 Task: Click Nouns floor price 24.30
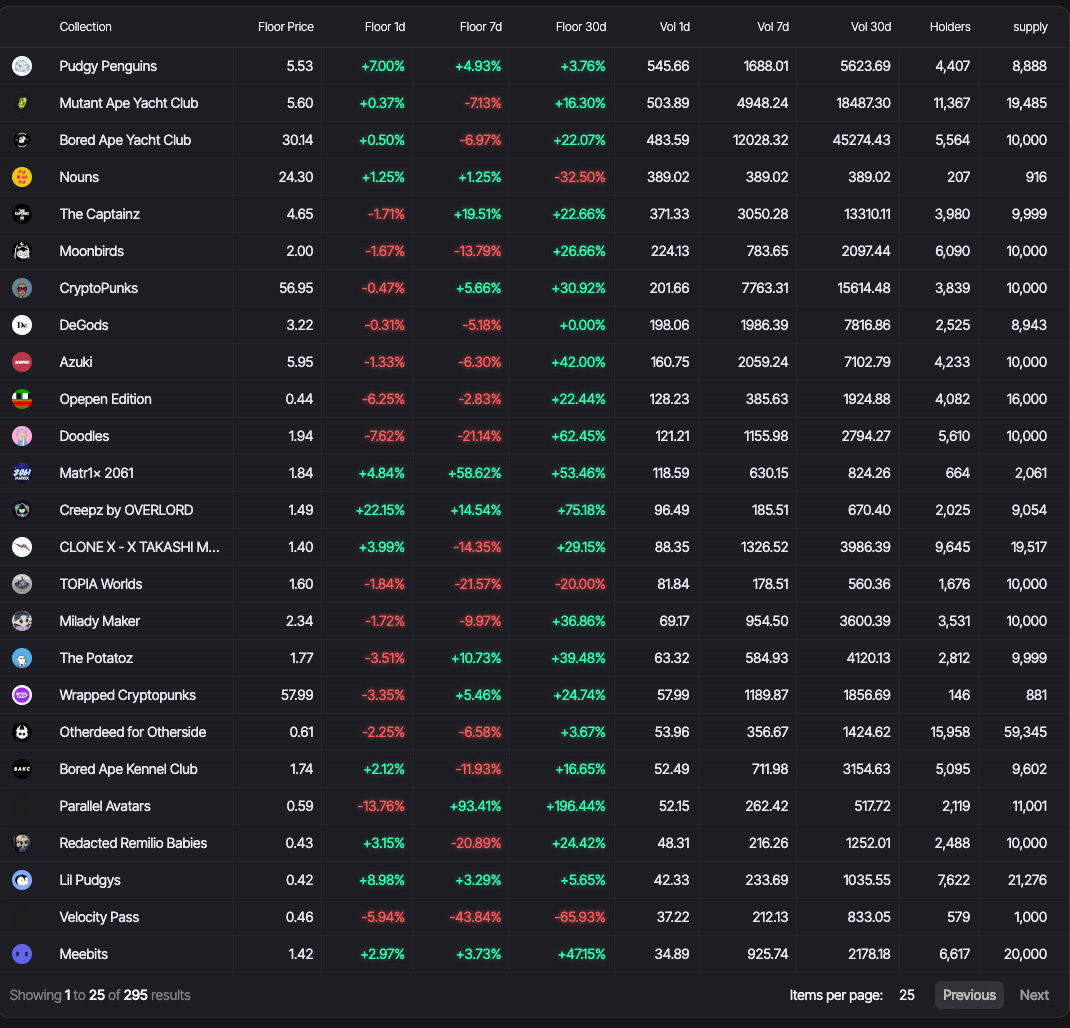coord(295,177)
